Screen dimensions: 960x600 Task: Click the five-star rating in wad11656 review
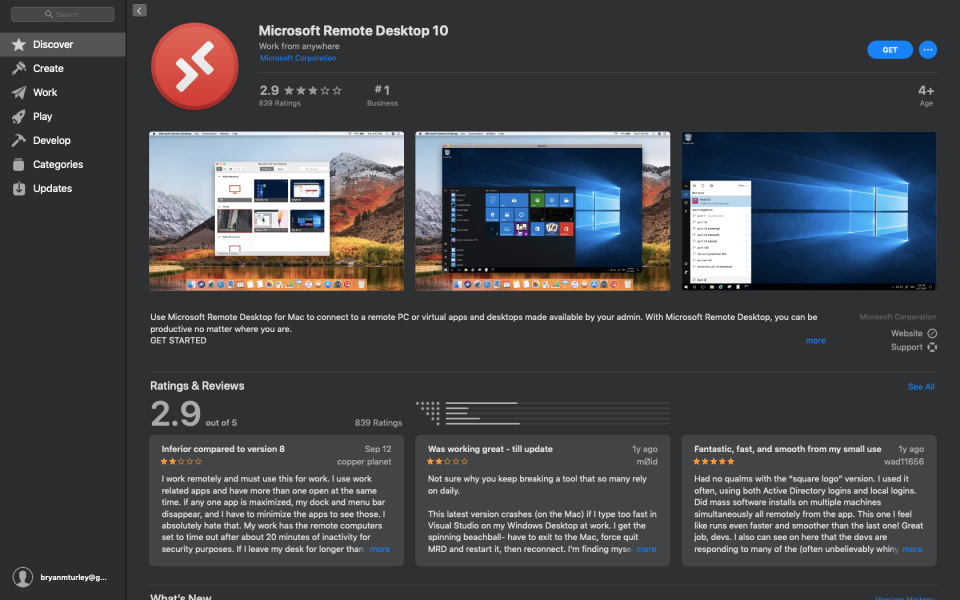[x=713, y=462]
